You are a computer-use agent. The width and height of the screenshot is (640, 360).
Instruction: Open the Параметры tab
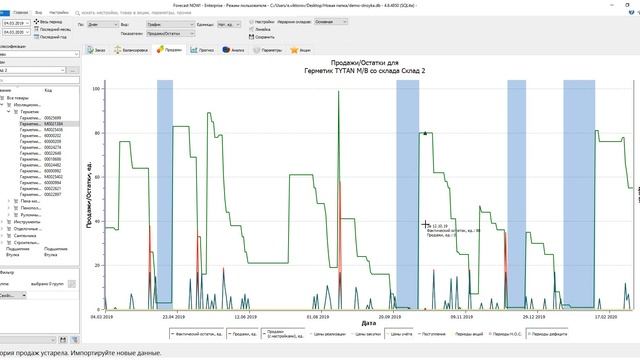click(x=267, y=50)
